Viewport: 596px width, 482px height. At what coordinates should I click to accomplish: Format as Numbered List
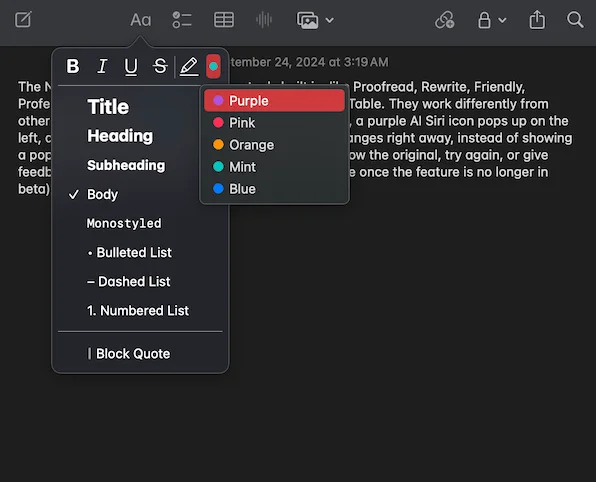tap(138, 311)
